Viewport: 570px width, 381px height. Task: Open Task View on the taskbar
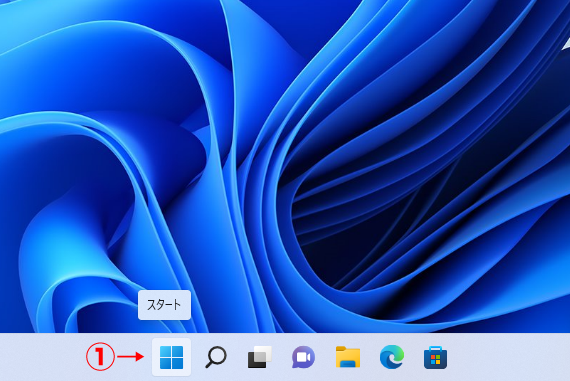coord(260,357)
